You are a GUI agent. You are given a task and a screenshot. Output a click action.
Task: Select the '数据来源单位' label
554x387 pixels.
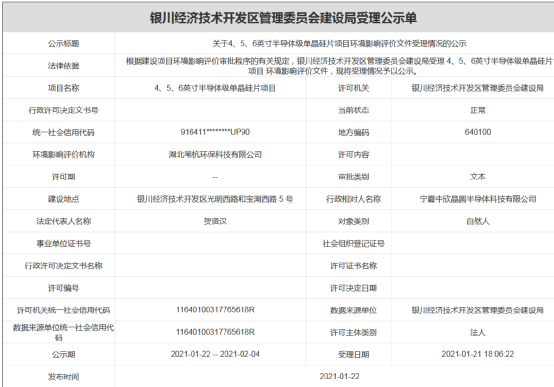(354, 310)
